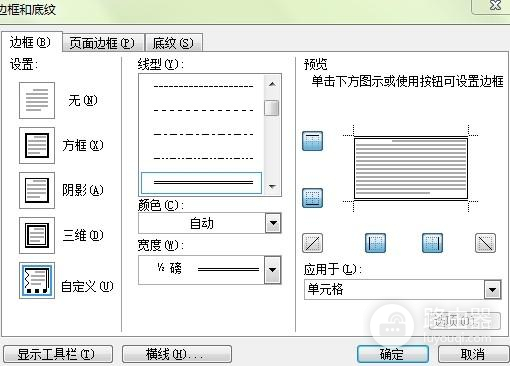The width and height of the screenshot is (510, 366).
Task: Switch to the 页面边框 (Page Border) tab
Action: (x=103, y=43)
